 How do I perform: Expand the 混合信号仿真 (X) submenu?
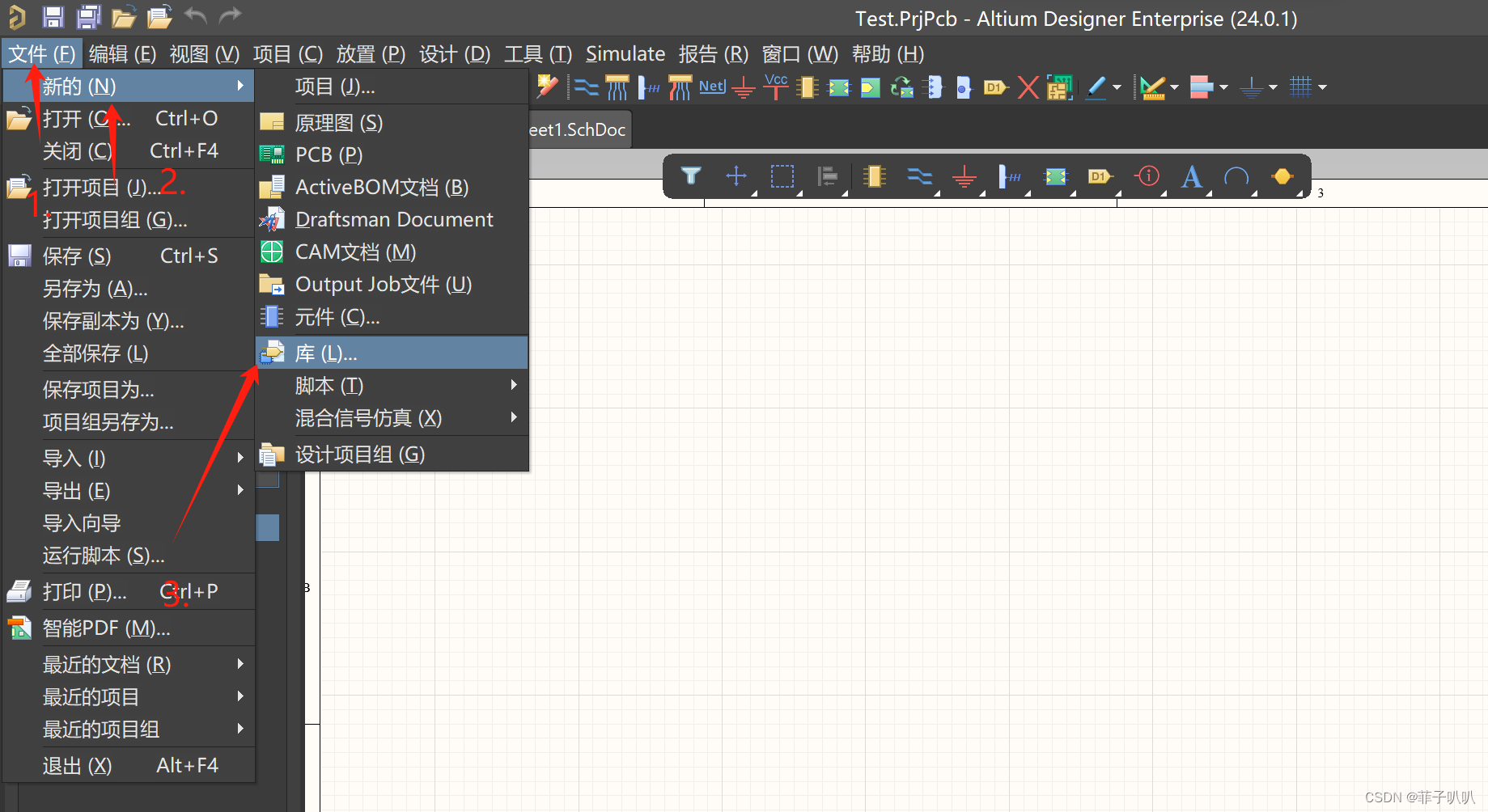[392, 418]
